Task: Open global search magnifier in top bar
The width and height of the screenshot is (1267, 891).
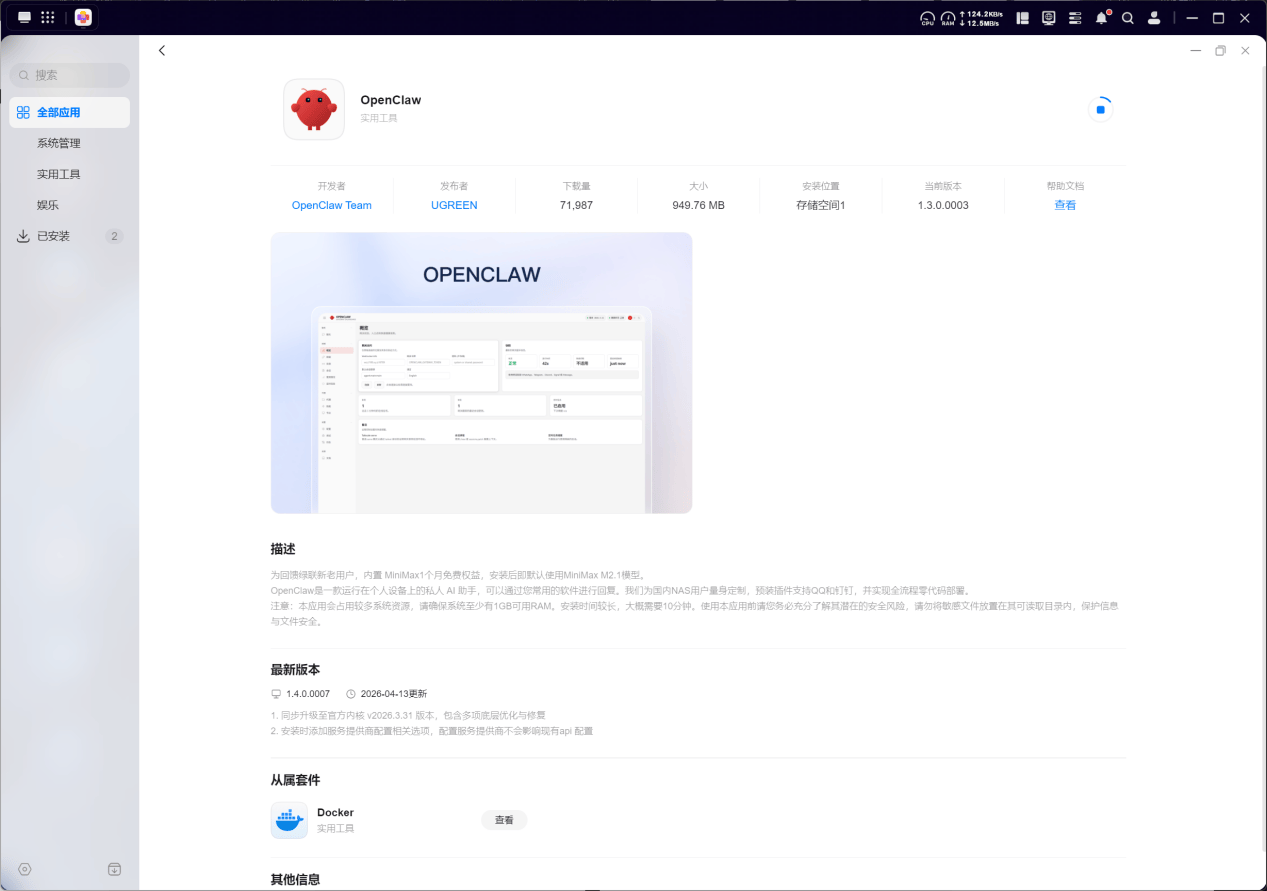Action: [1128, 18]
